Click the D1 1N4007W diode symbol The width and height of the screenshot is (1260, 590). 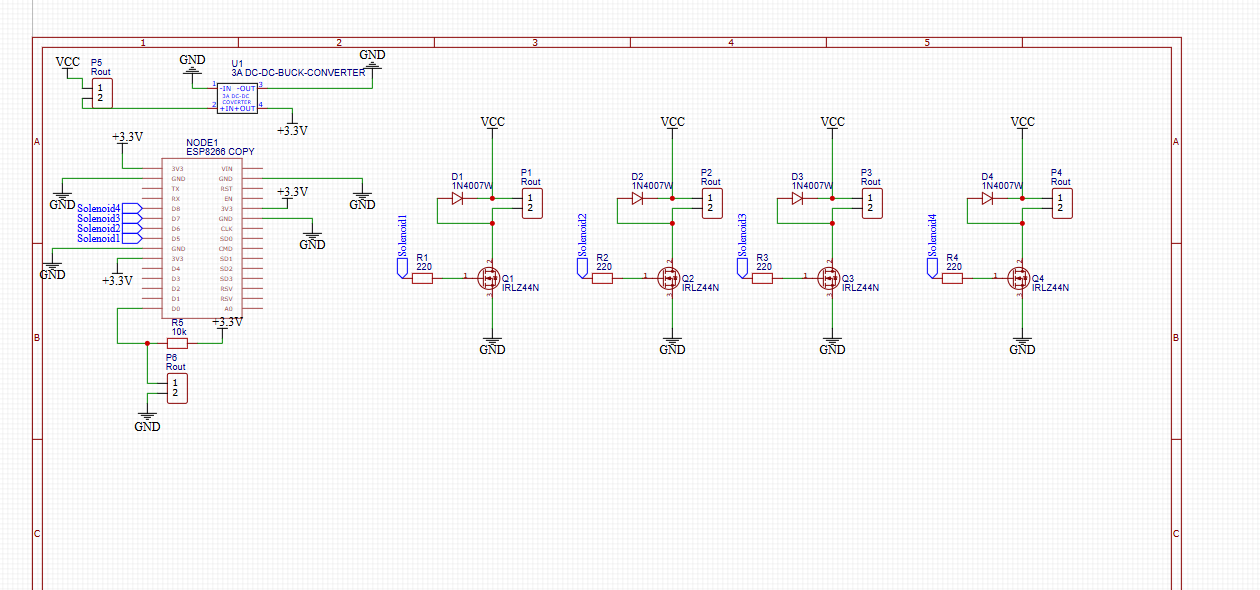tap(456, 198)
